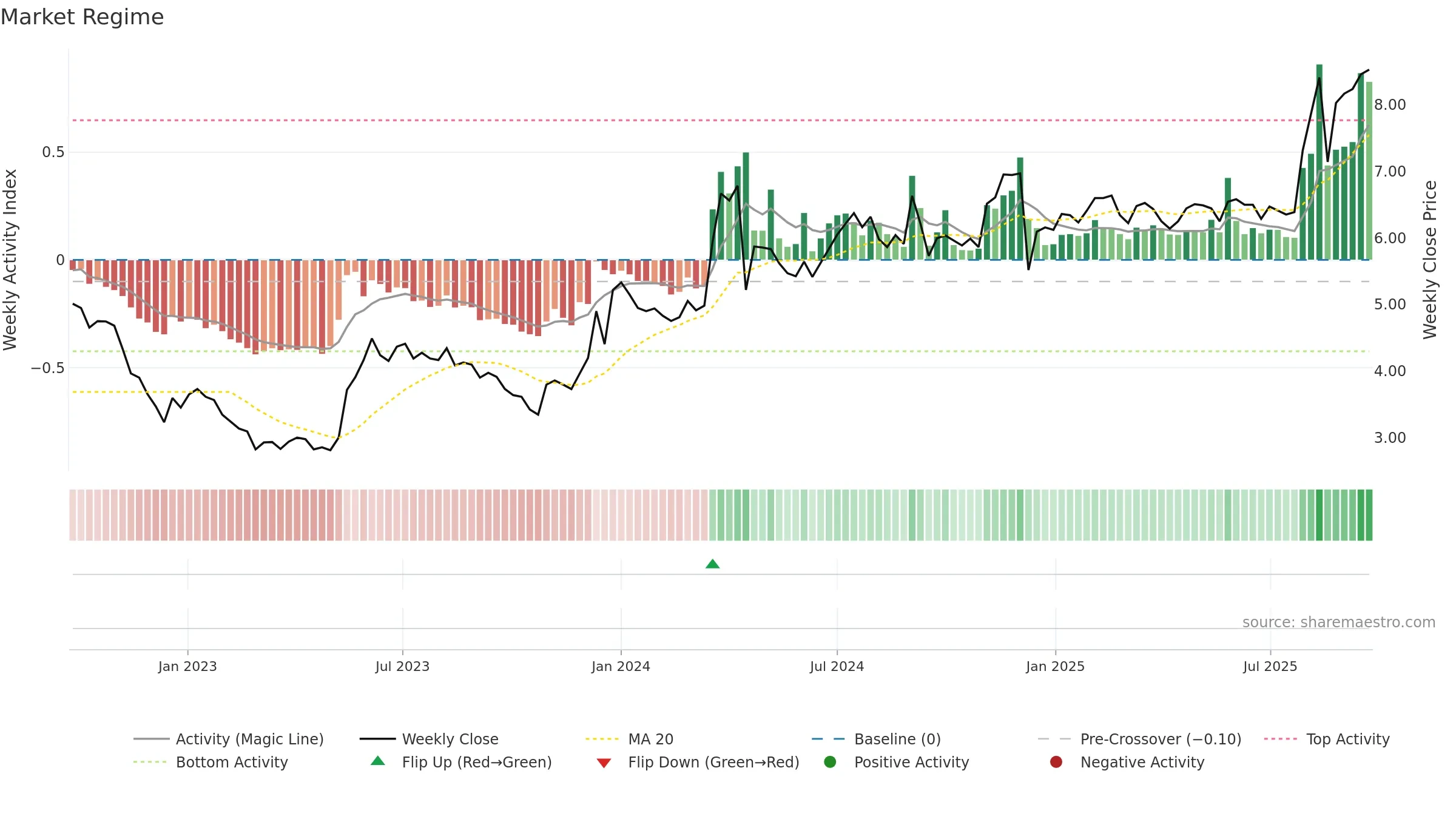Click the red Flip Down legend triangle
1456x819 pixels.
click(x=604, y=763)
